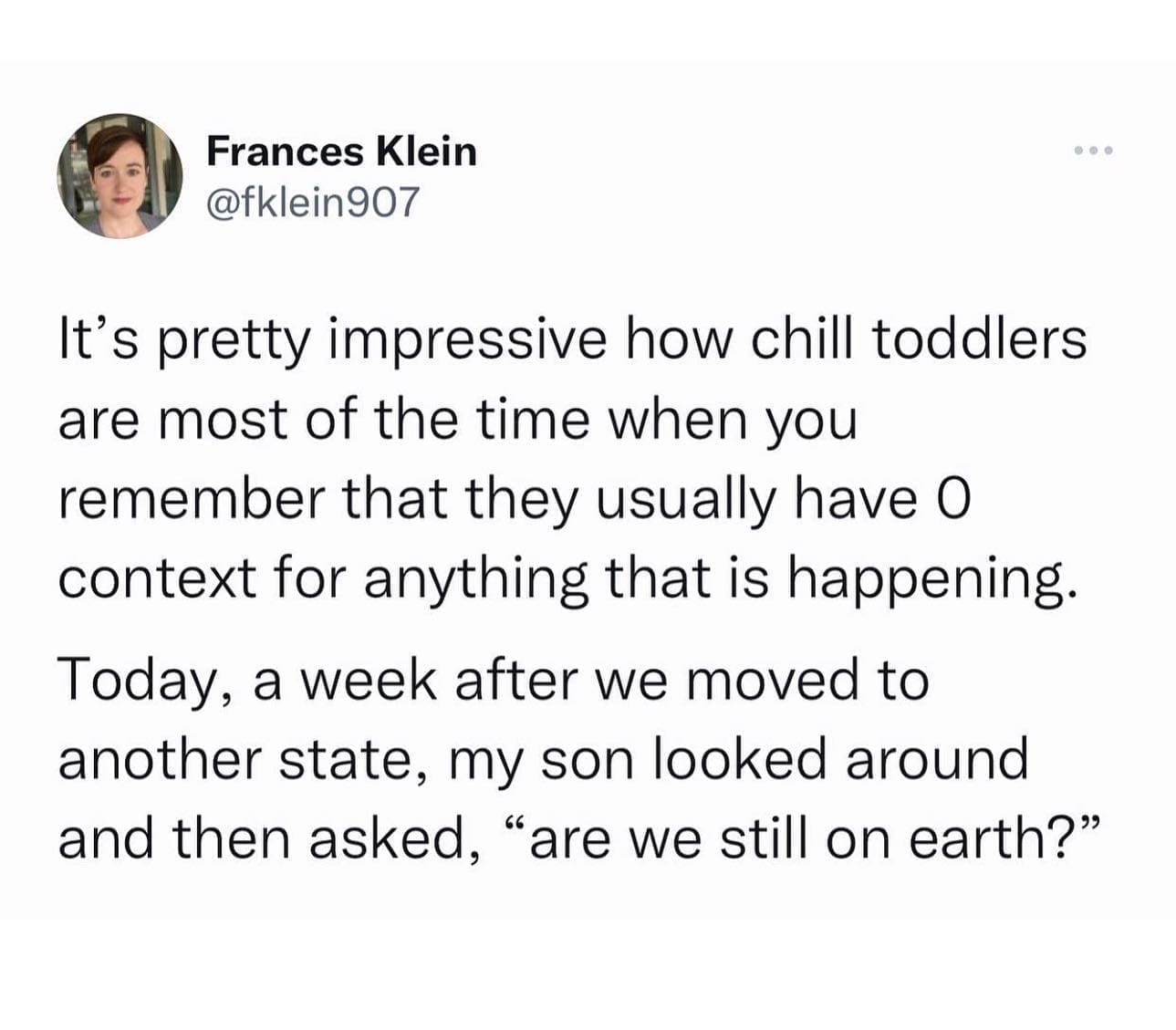1176x1030 pixels.
Task: Click the first tweet paragraph about toddlers
Action: coord(573,458)
